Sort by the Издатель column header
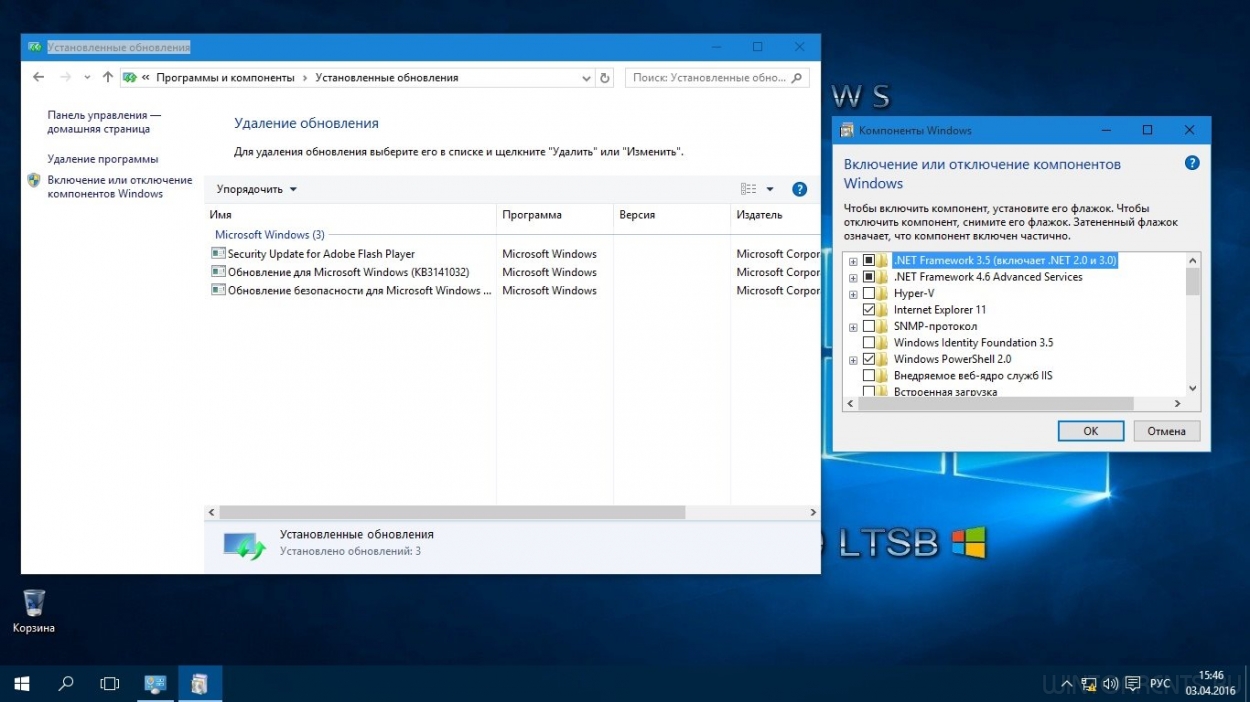 775,215
